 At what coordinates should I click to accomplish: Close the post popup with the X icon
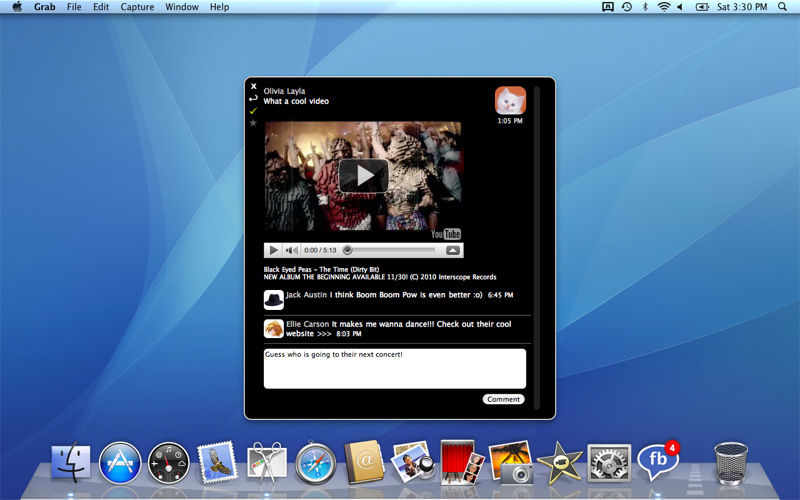point(254,86)
